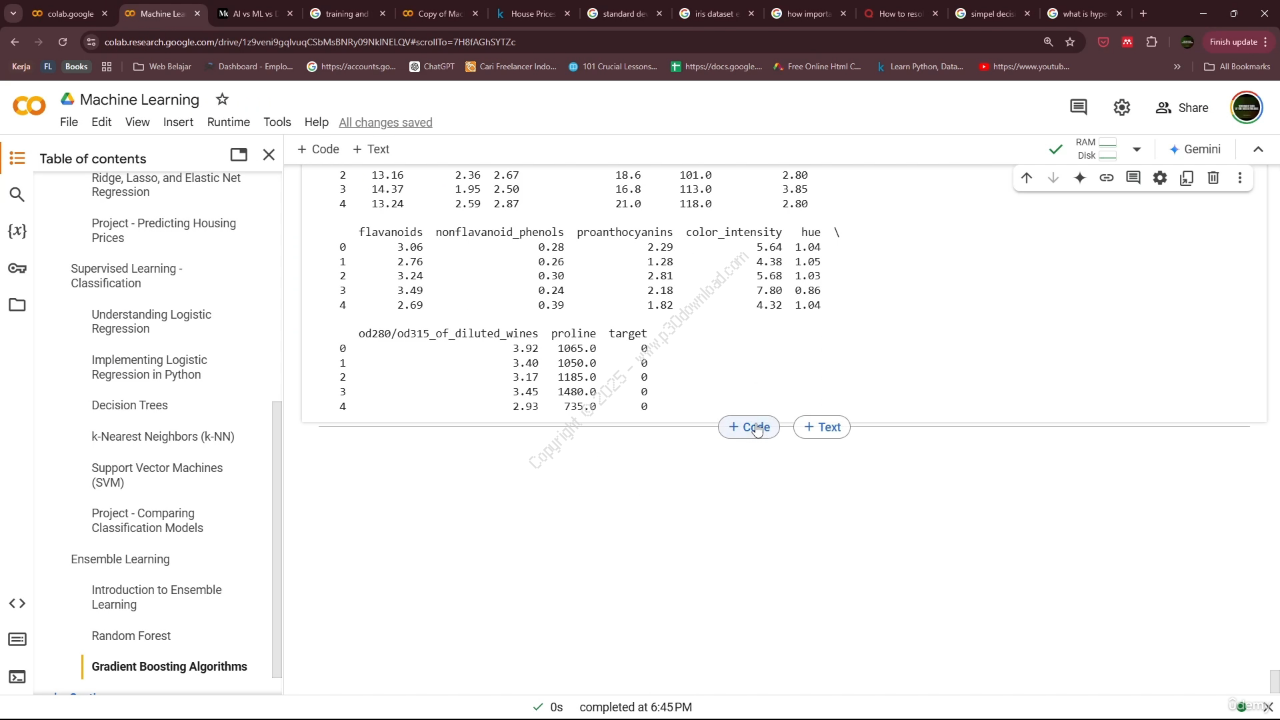This screenshot has width=1280, height=720.
Task: Go to Random Forest section
Action: point(131,636)
